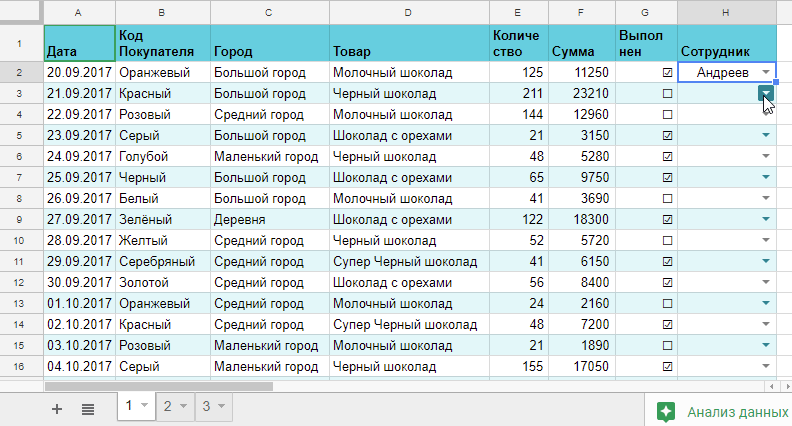The width and height of the screenshot is (792, 426).
Task: Open employee dropdown in row 14
Action: (766, 324)
